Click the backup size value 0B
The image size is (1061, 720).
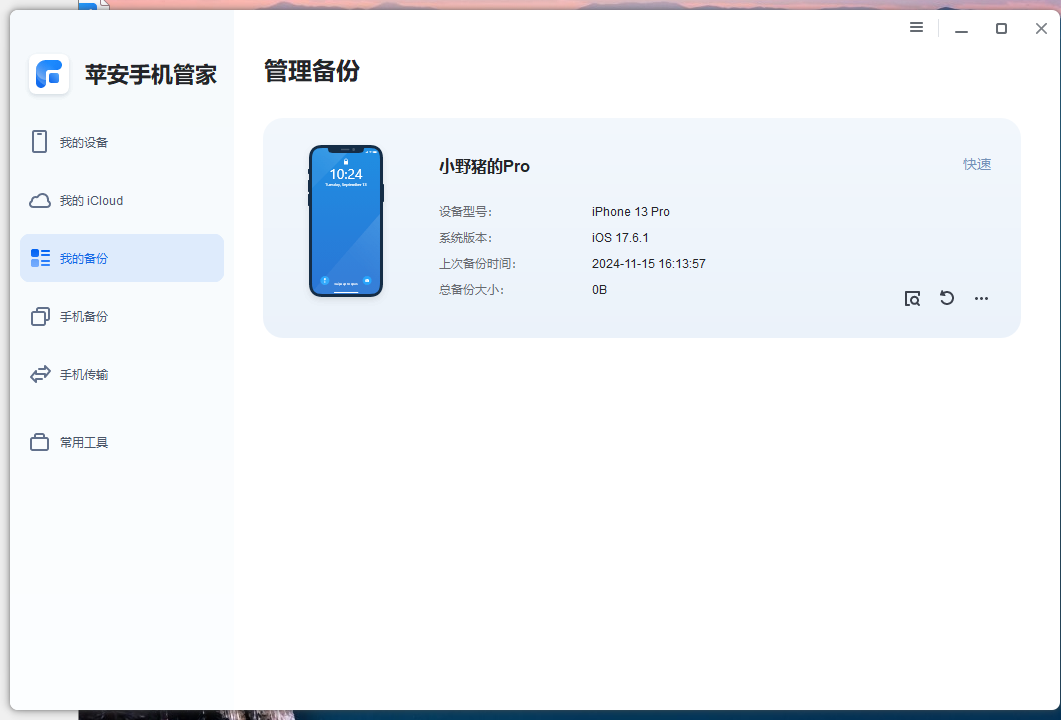click(599, 289)
